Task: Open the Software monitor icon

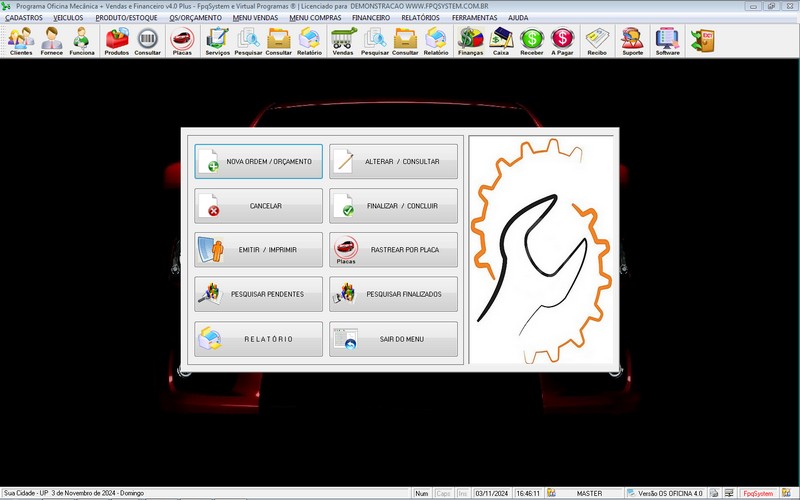Action: click(668, 41)
